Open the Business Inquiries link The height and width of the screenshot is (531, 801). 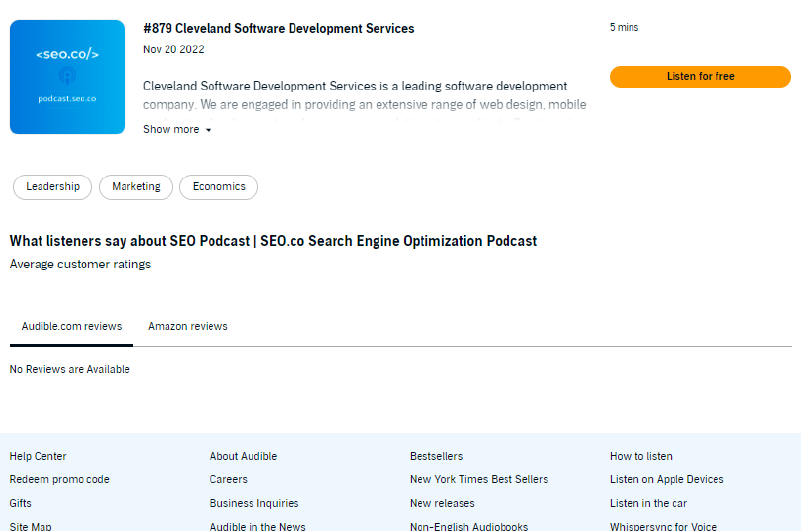254,503
